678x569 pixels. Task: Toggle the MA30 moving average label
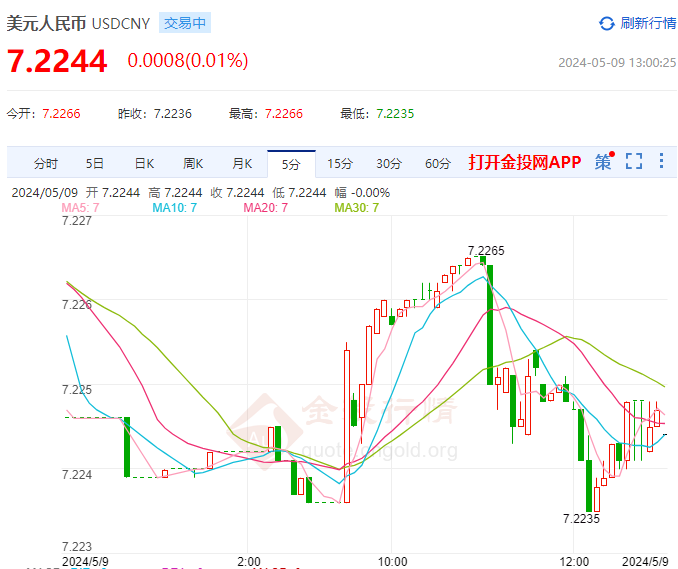357,207
